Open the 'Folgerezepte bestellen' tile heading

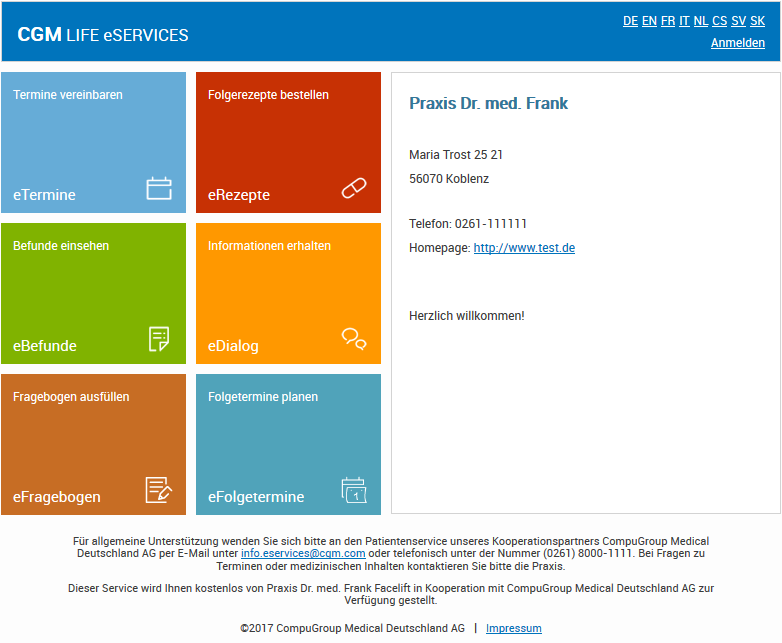268,95
